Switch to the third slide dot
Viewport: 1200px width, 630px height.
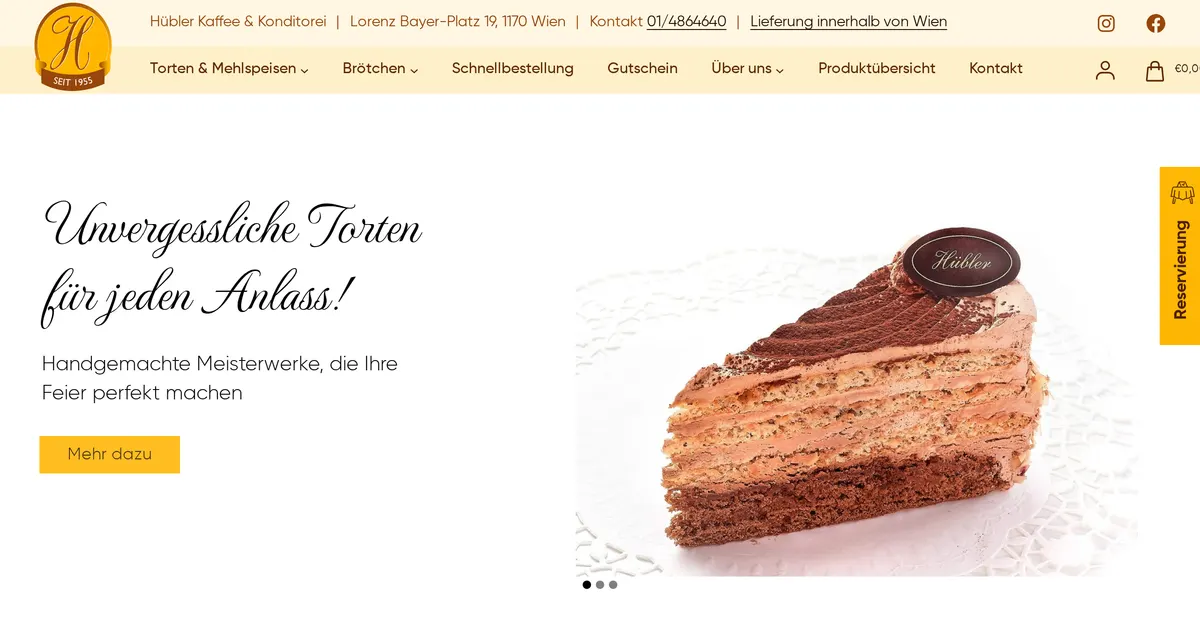(613, 585)
